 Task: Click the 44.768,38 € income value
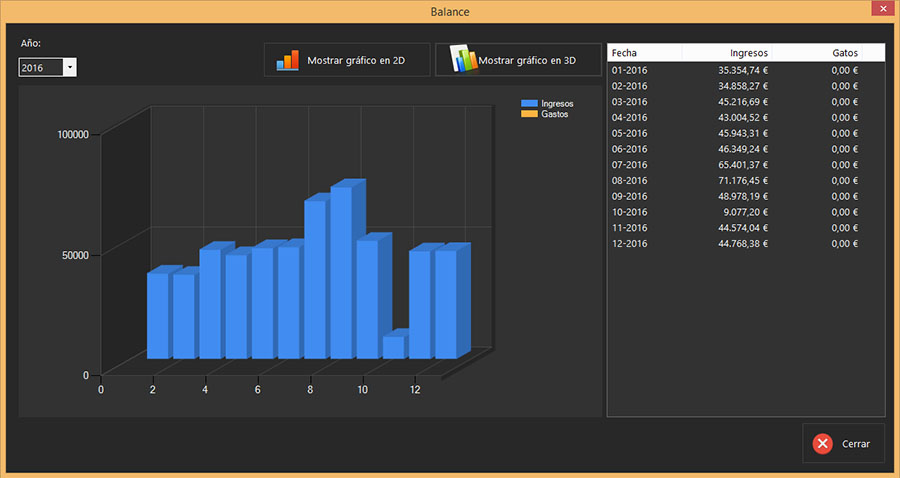pyautogui.click(x=743, y=244)
